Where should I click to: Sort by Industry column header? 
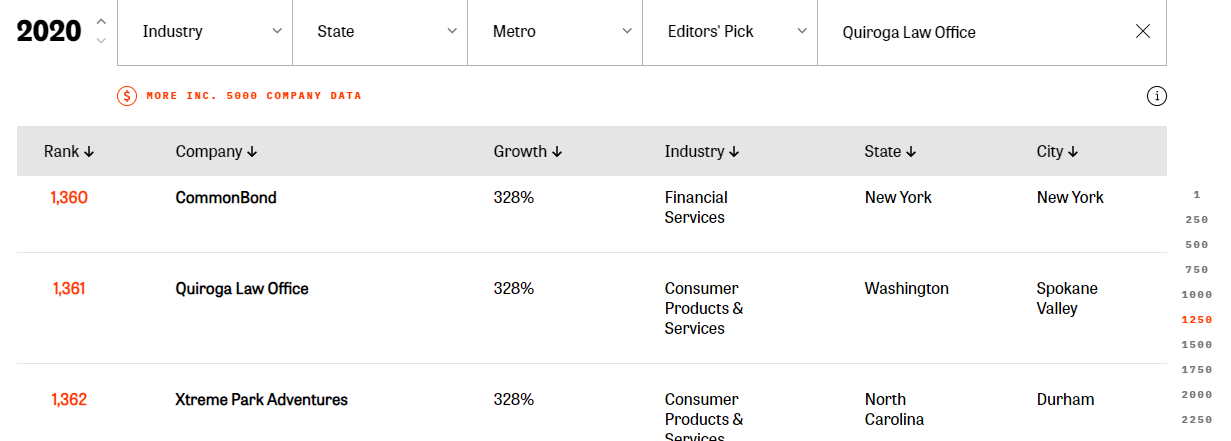point(702,152)
